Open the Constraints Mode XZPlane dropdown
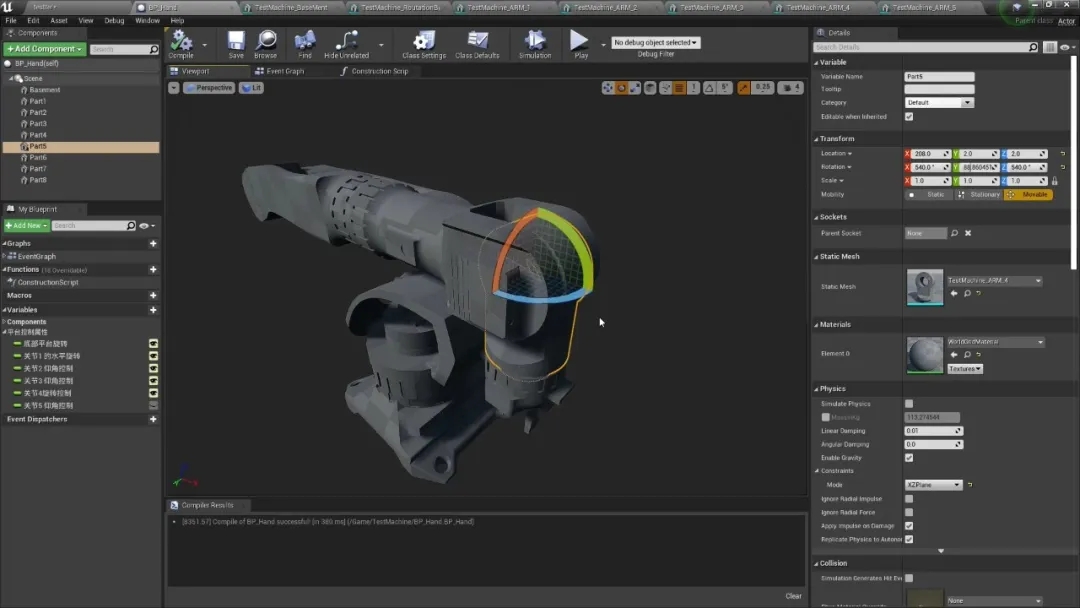The height and width of the screenshot is (608, 1080). (933, 485)
